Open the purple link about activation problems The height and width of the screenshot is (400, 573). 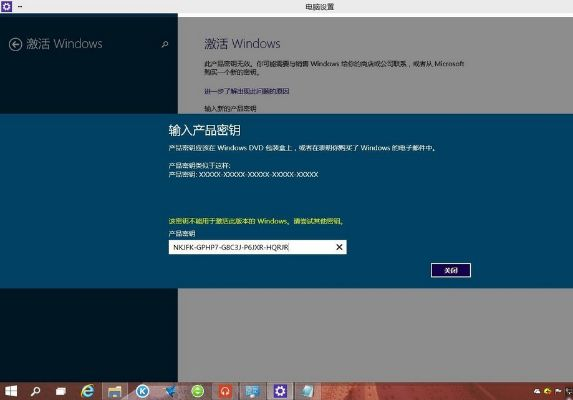point(247,91)
